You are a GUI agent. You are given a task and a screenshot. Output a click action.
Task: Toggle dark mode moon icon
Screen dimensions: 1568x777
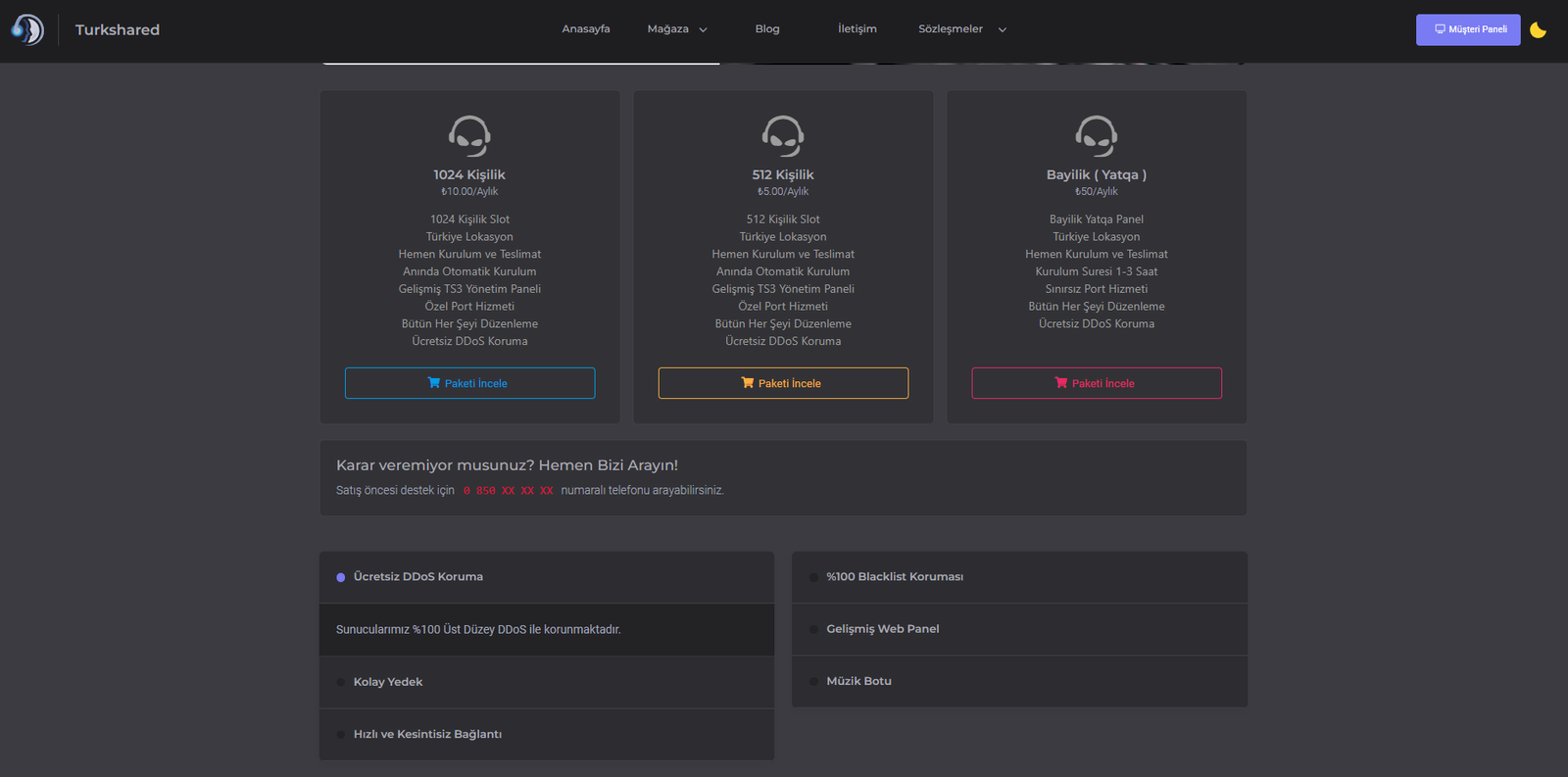(1538, 30)
